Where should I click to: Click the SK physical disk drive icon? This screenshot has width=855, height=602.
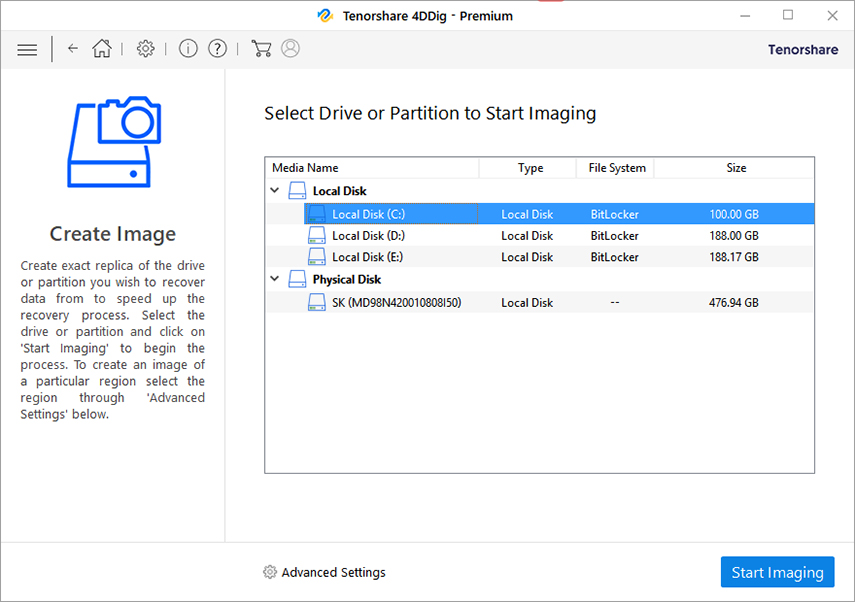point(317,302)
